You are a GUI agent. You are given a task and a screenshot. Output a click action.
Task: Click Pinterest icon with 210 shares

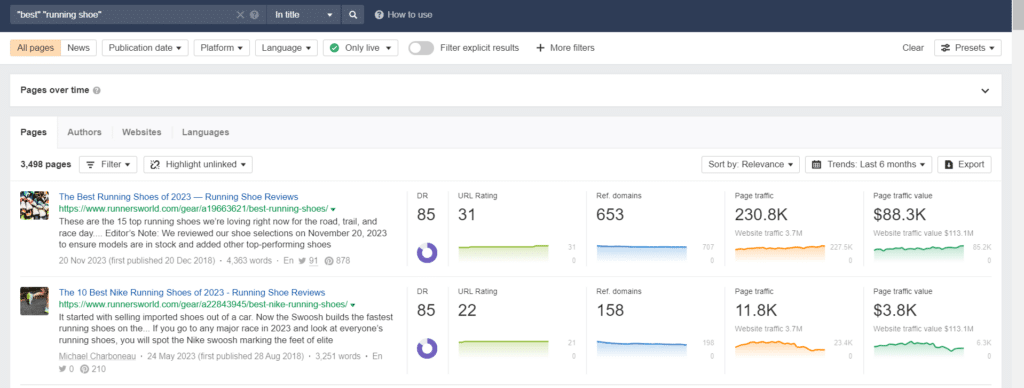pos(84,369)
